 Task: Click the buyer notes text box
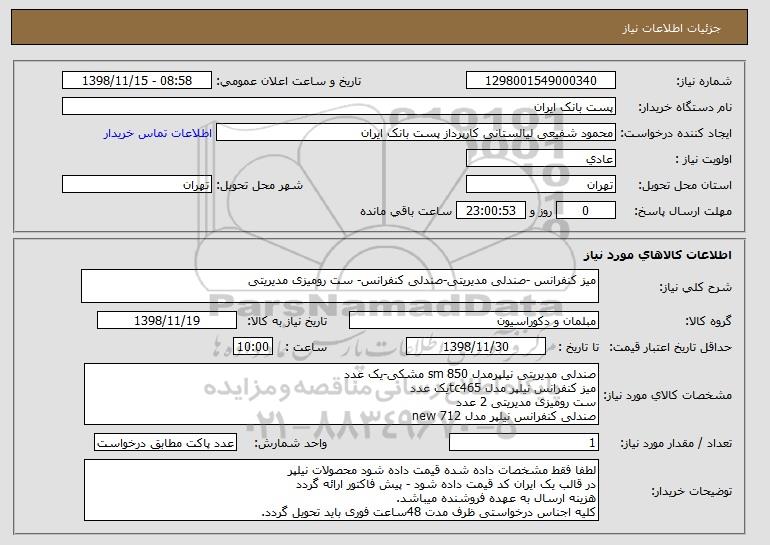point(341,490)
